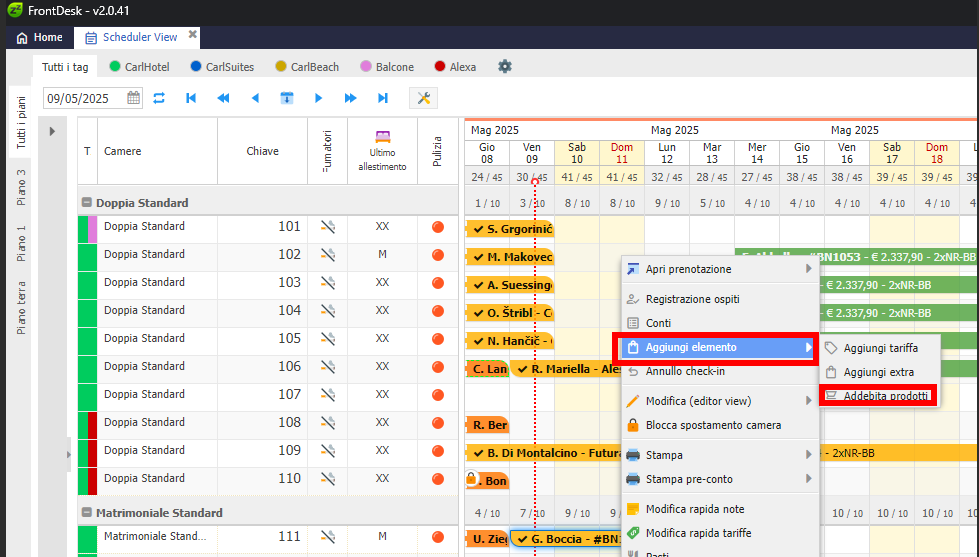Select the Piano 1 side tab
The image size is (979, 557).
tap(21, 244)
